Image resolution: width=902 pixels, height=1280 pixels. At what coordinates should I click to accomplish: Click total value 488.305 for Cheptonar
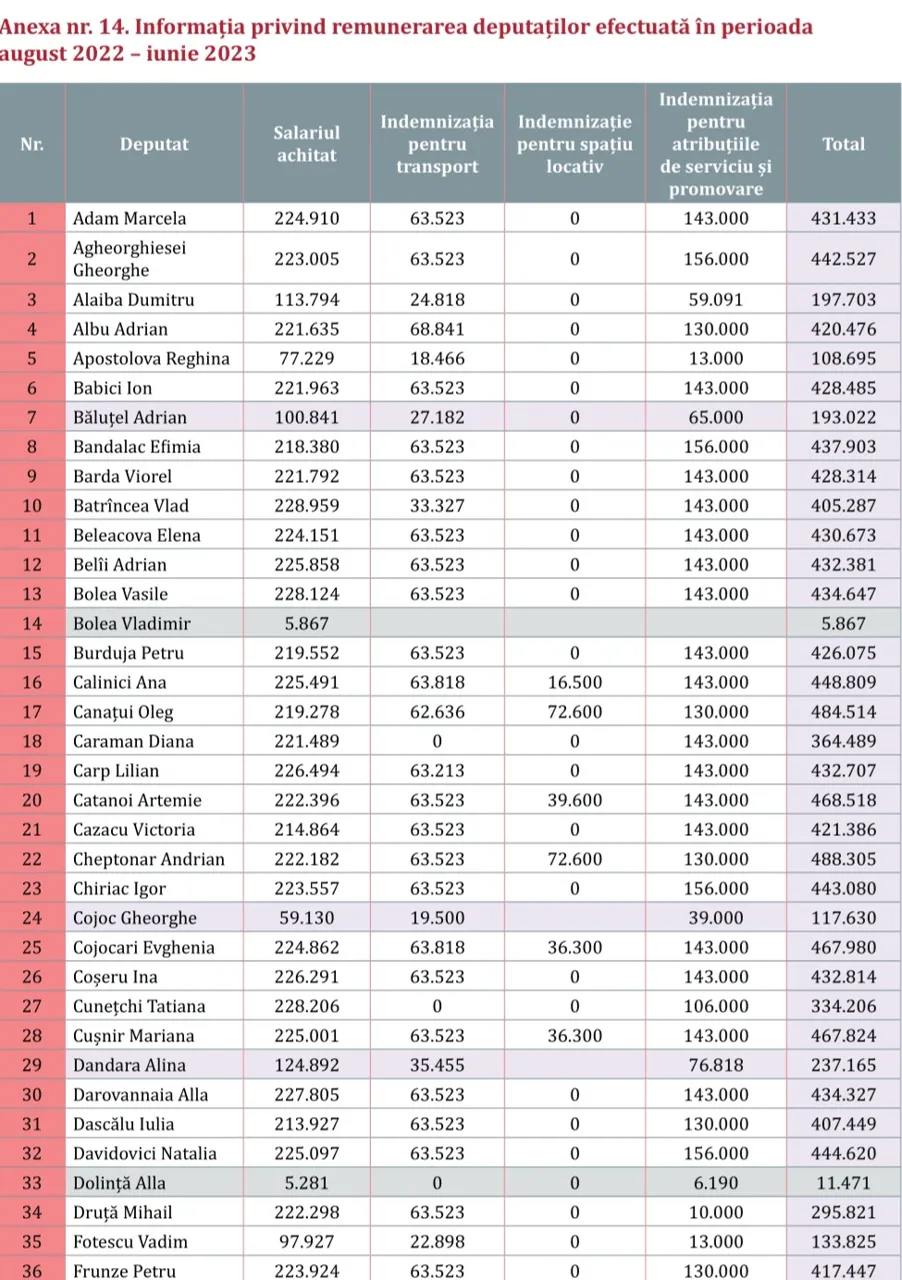[x=843, y=859]
